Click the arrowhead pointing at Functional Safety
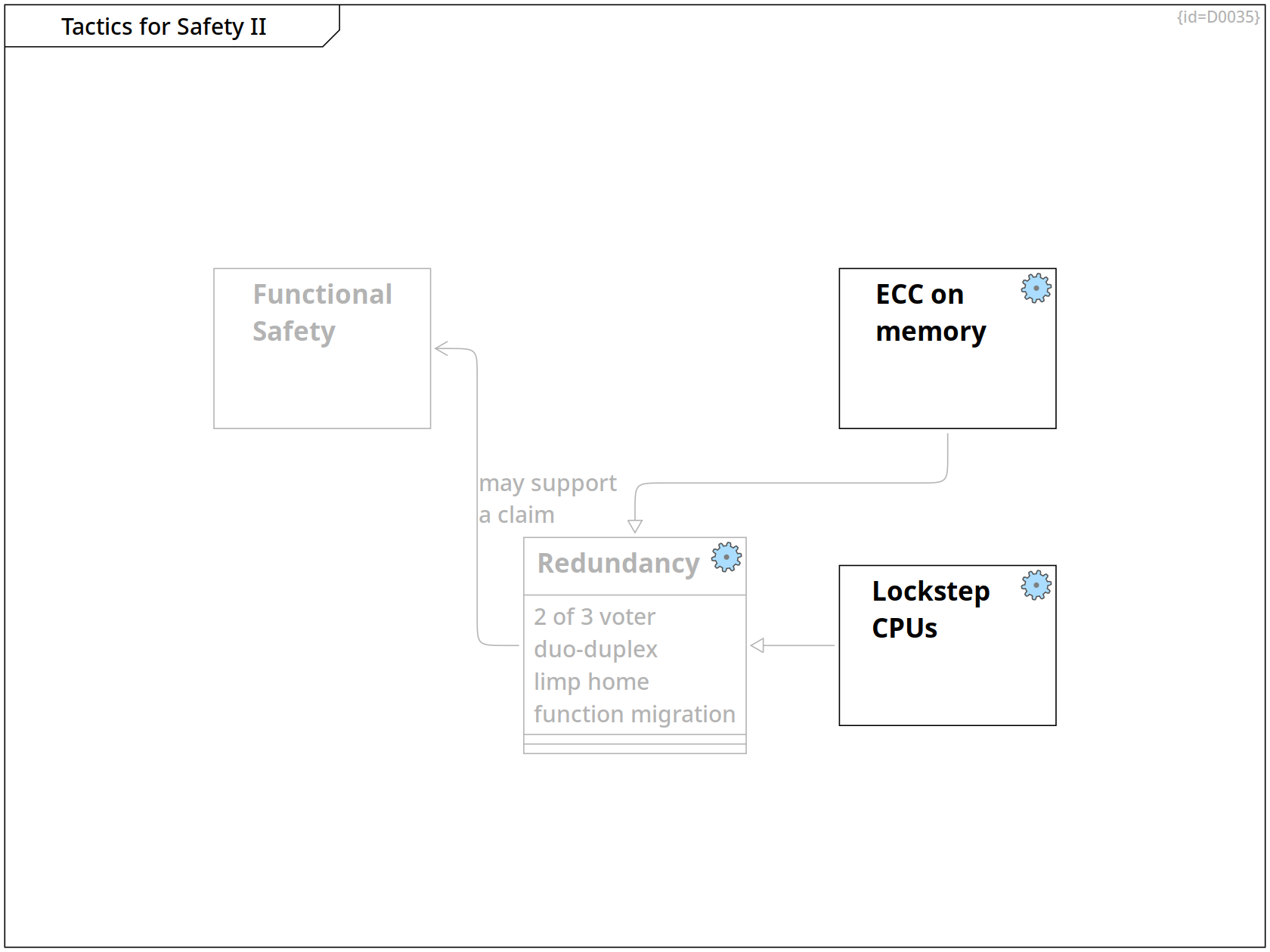This screenshot has height=952, width=1270. click(x=442, y=348)
